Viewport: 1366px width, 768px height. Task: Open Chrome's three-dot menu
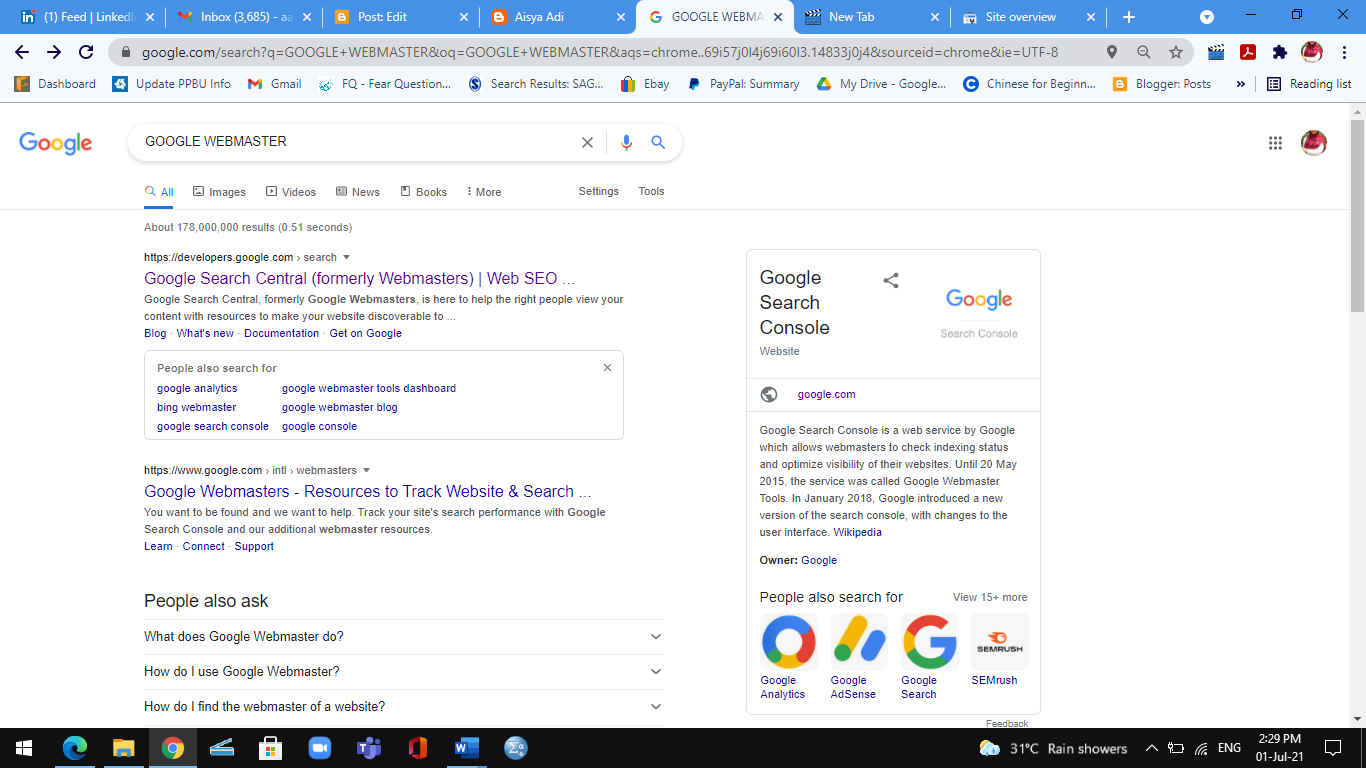point(1345,52)
